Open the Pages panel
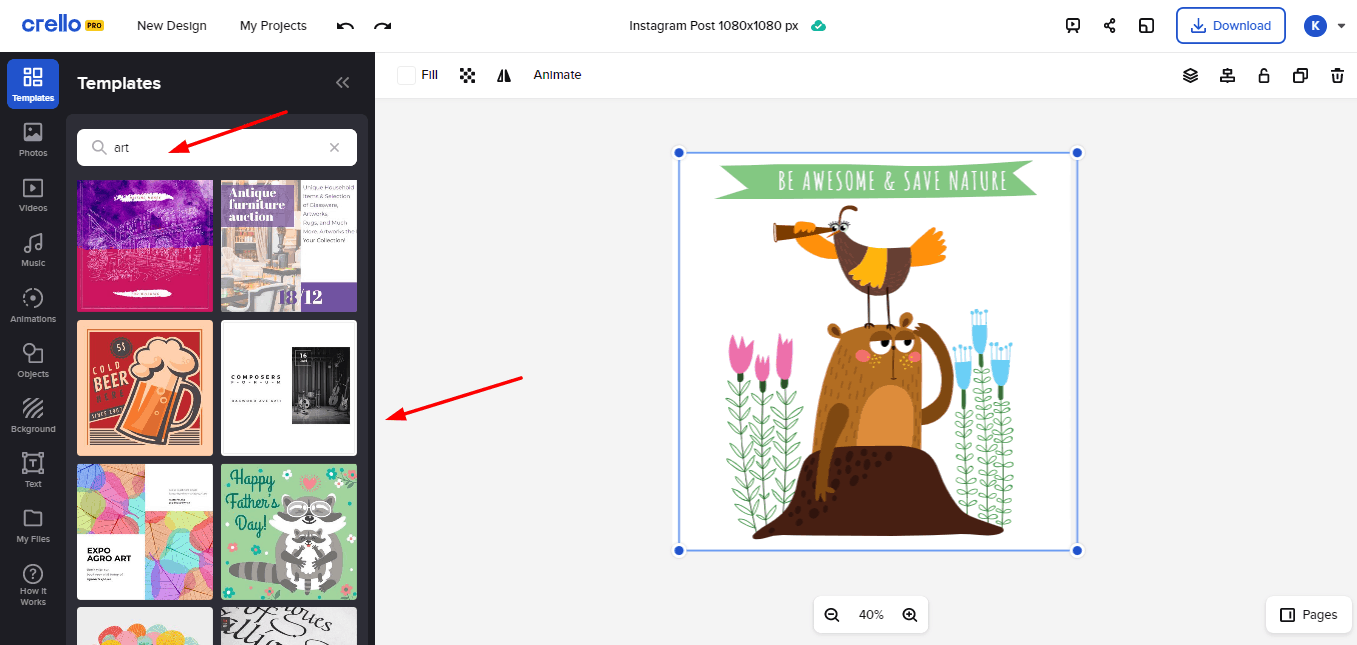The image size is (1357, 645). tap(1309, 615)
